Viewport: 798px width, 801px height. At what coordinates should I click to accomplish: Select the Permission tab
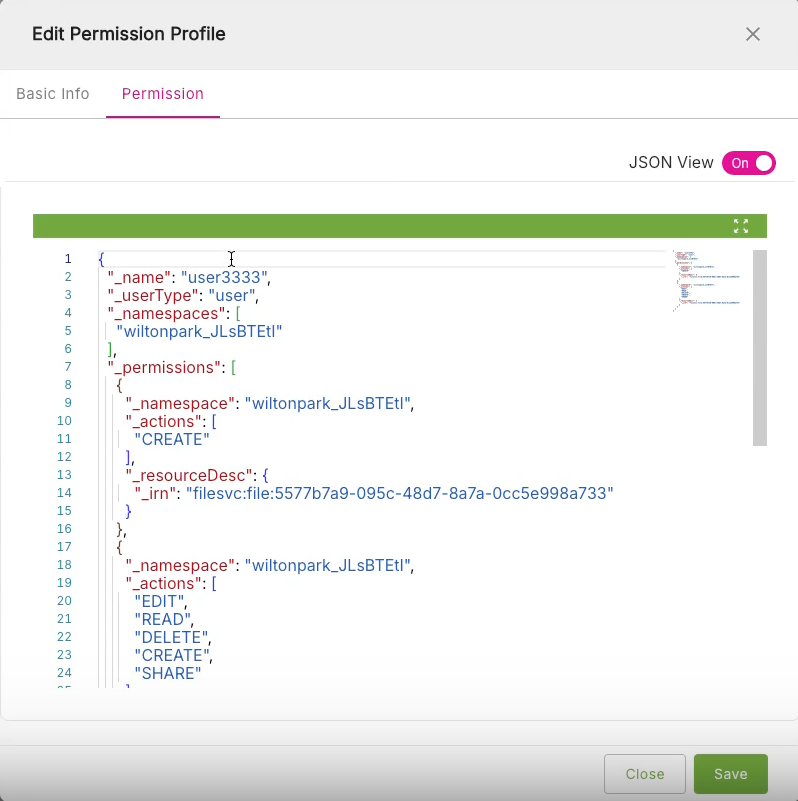tap(163, 94)
